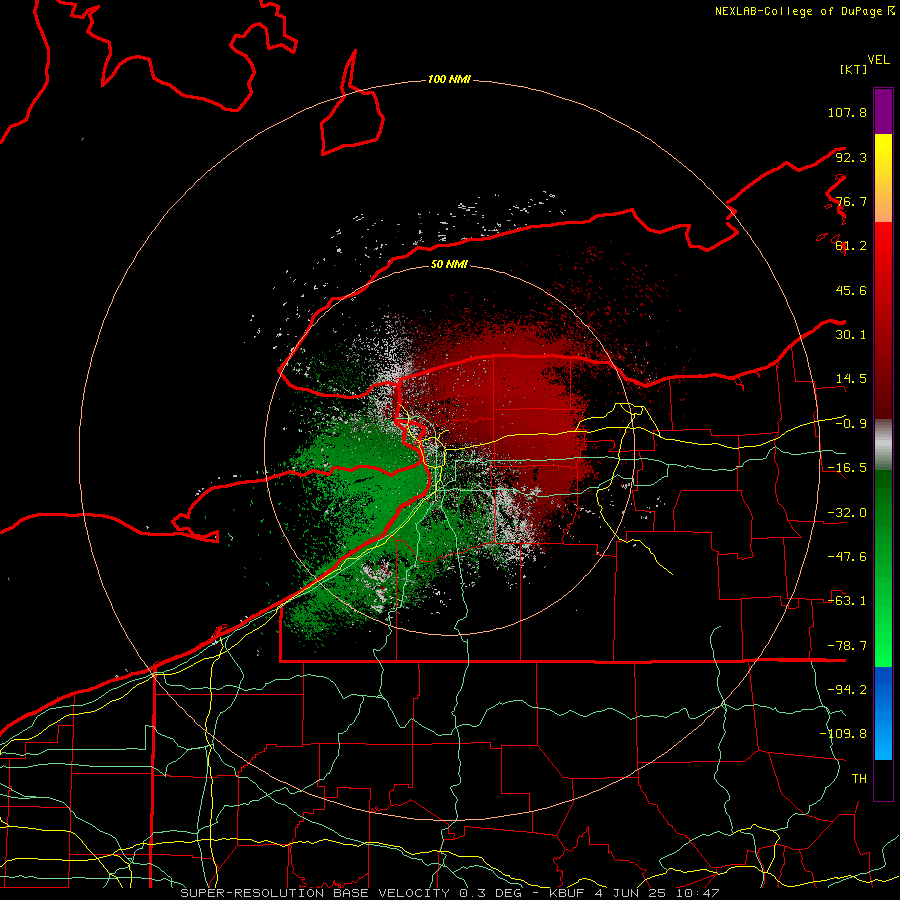Click the TH label near color bar bottom
This screenshot has height=900, width=900.
(x=859, y=779)
